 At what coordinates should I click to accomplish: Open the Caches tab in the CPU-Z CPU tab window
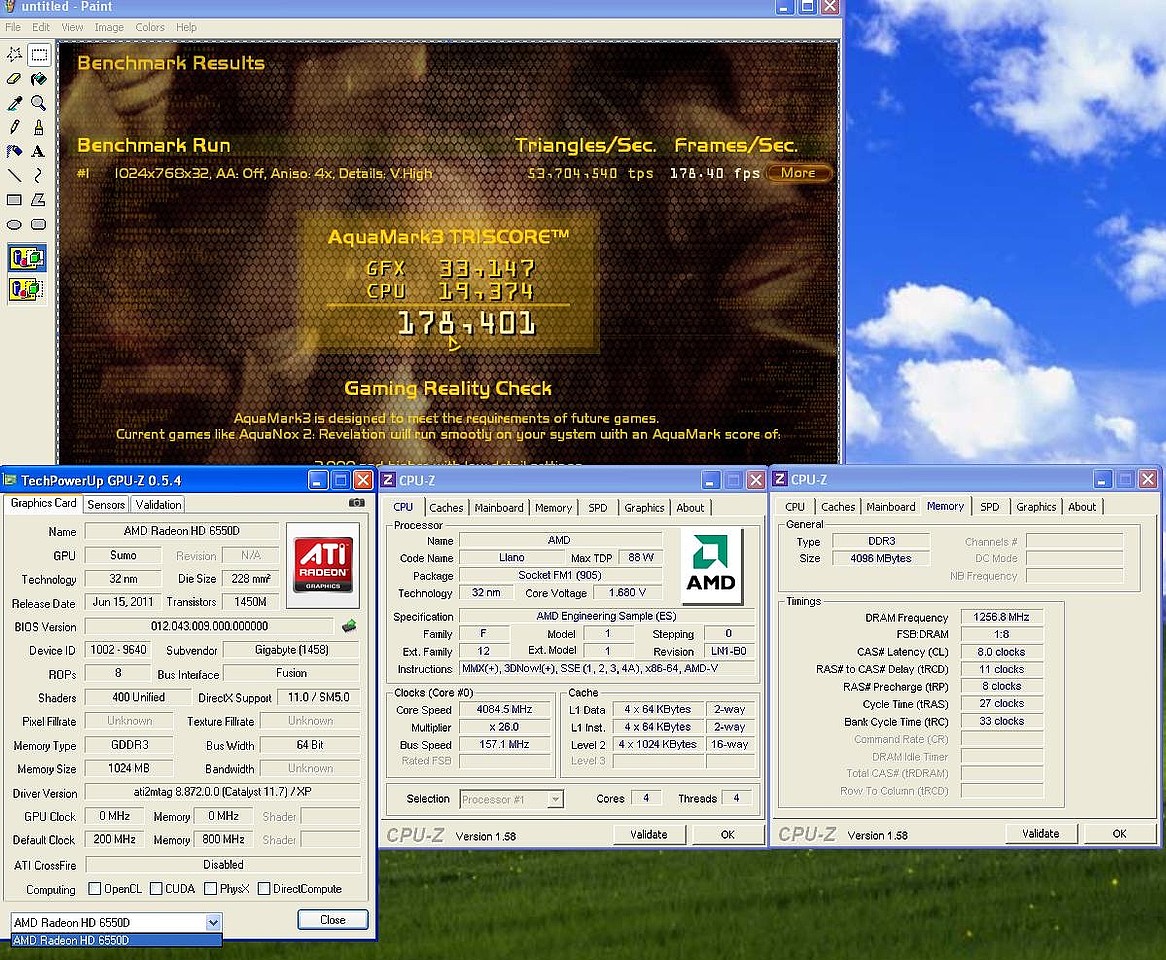point(446,507)
